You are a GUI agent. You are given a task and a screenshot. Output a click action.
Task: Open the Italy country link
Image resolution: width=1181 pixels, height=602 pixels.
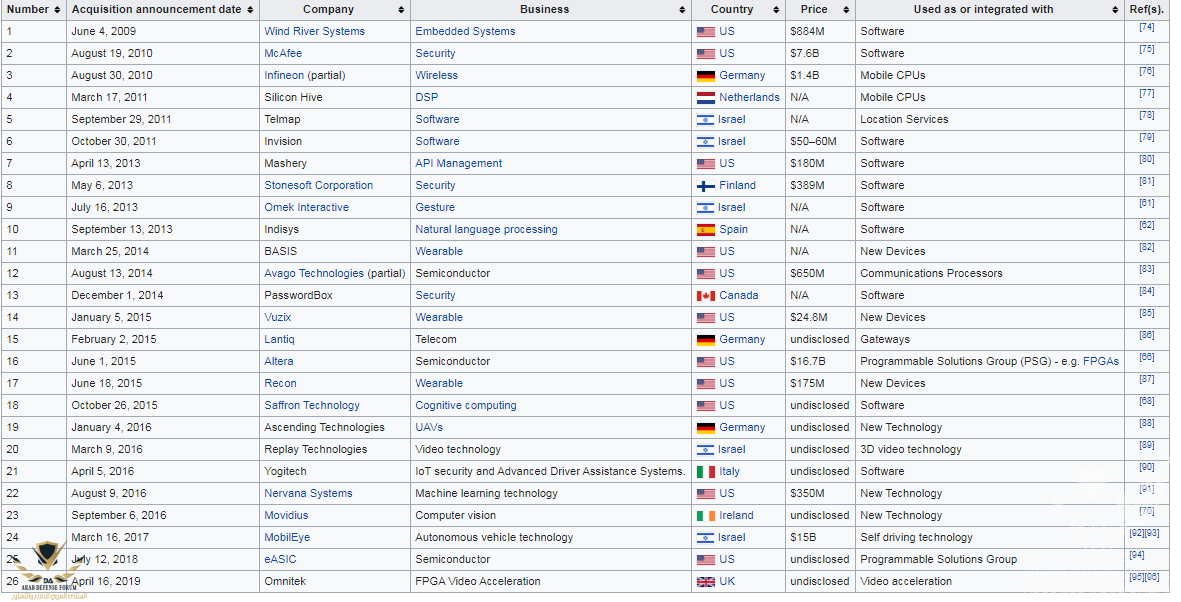tap(730, 471)
